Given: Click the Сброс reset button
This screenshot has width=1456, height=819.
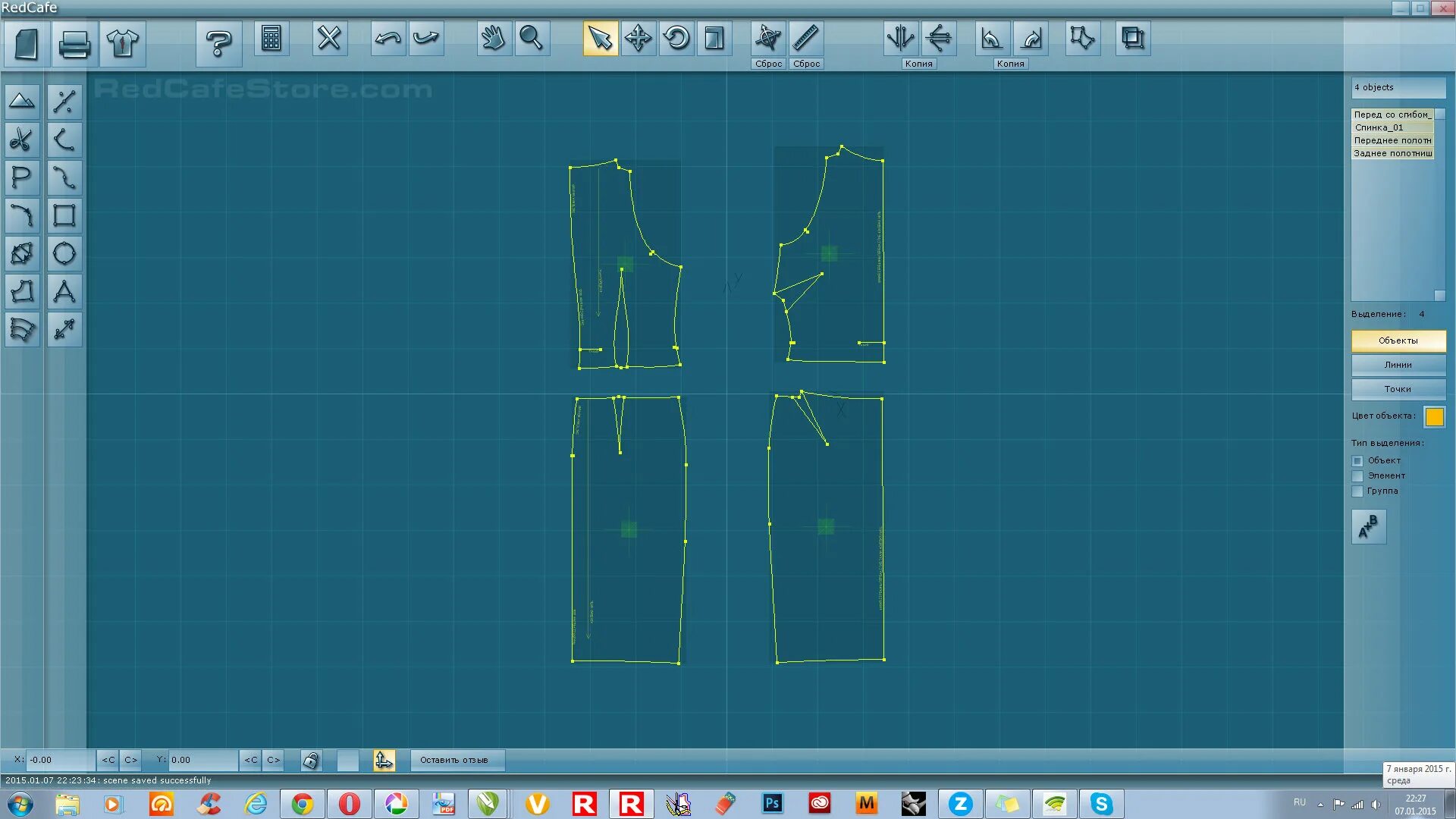Looking at the screenshot, I should (x=768, y=63).
